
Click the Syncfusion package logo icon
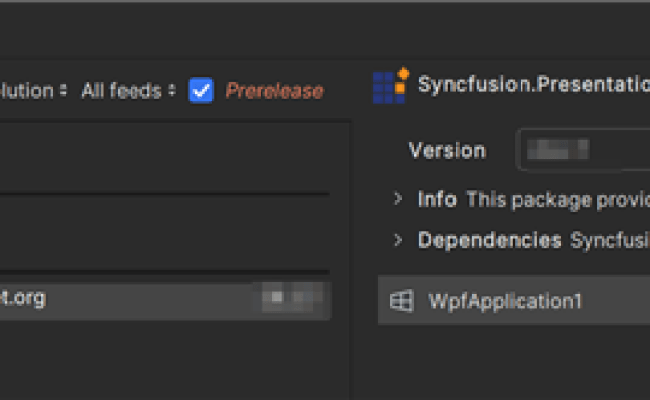[390, 86]
